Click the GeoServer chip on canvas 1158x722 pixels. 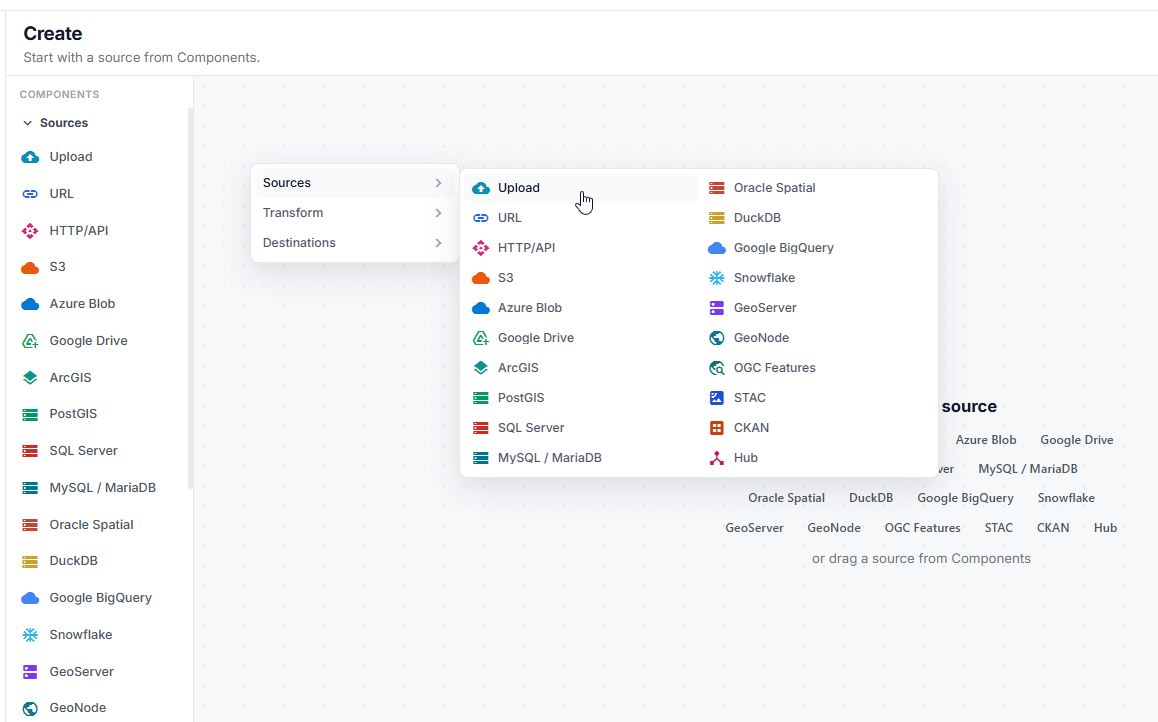pos(754,528)
